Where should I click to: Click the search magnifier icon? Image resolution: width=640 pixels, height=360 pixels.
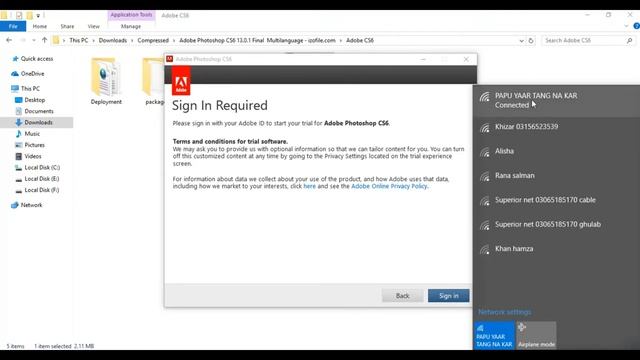pos(629,40)
